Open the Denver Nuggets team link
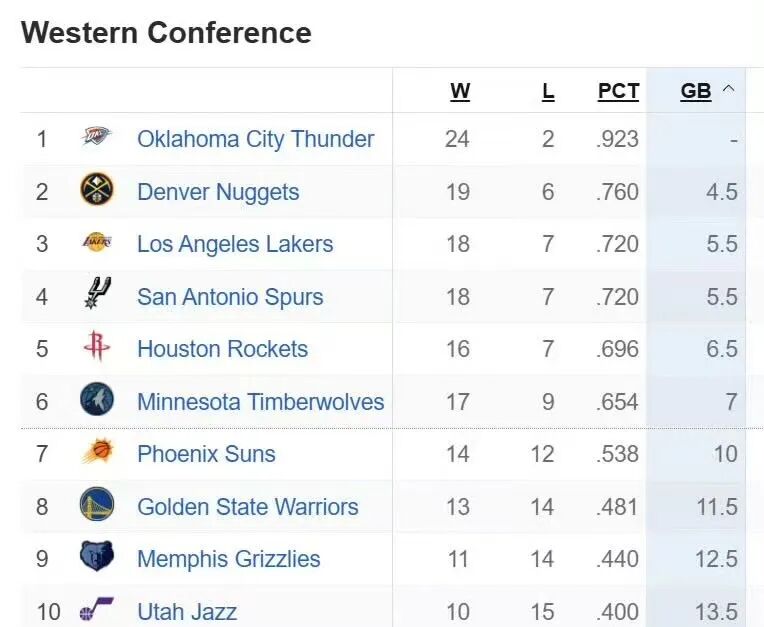The width and height of the screenshot is (764, 627). pyautogui.click(x=218, y=192)
